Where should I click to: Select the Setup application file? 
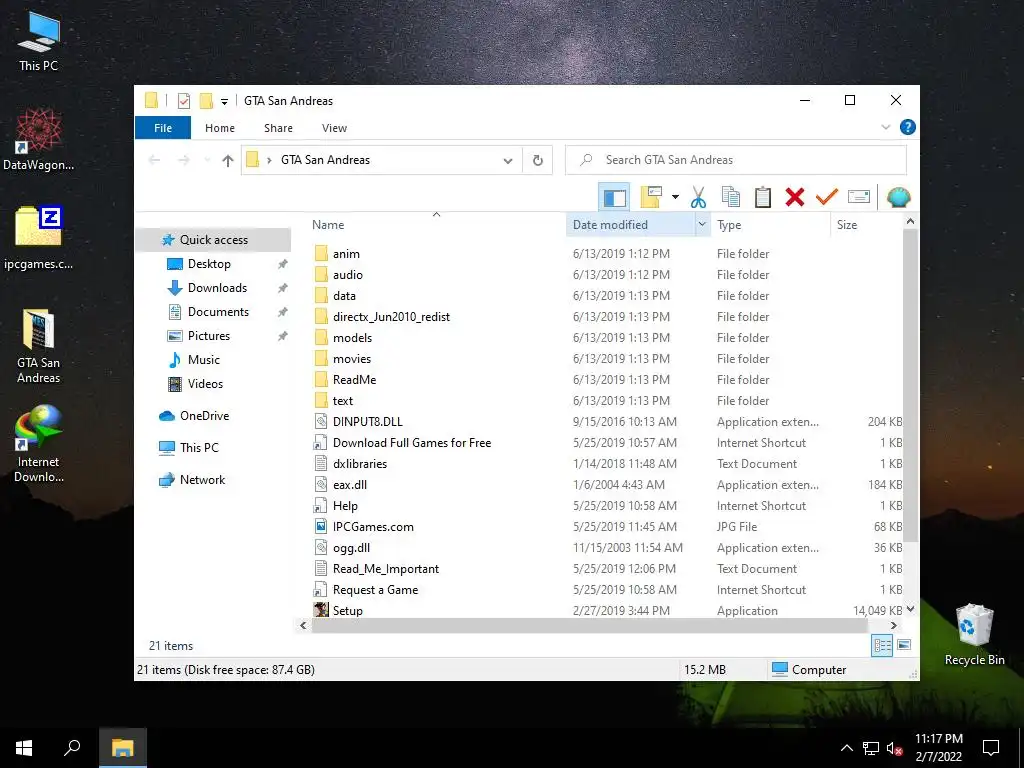347,611
